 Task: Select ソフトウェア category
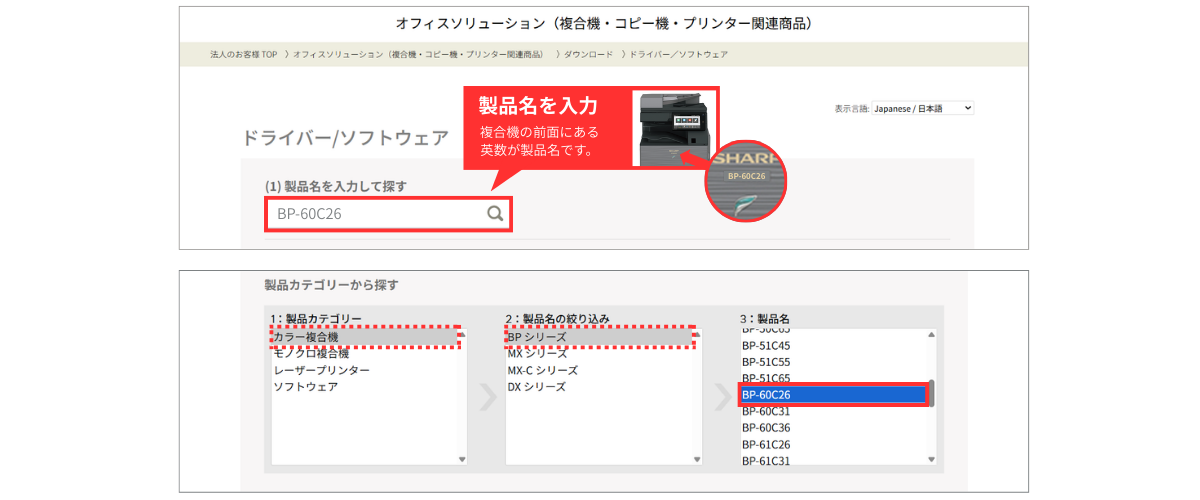point(305,386)
